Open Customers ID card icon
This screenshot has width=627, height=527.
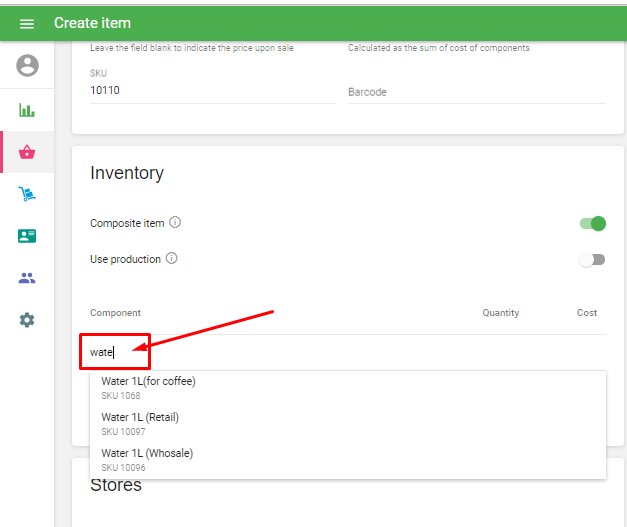[x=27, y=236]
